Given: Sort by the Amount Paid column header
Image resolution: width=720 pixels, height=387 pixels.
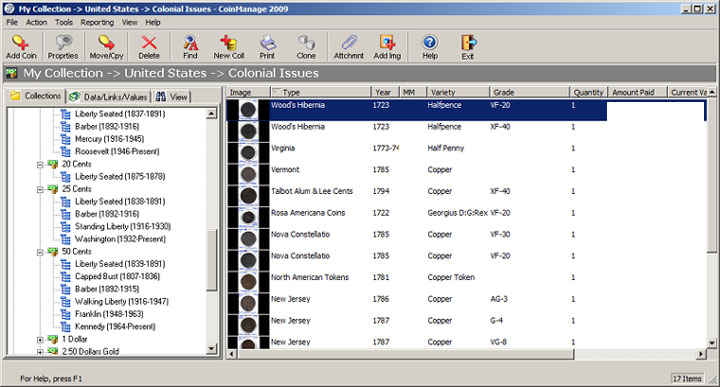Looking at the screenshot, I should point(637,92).
